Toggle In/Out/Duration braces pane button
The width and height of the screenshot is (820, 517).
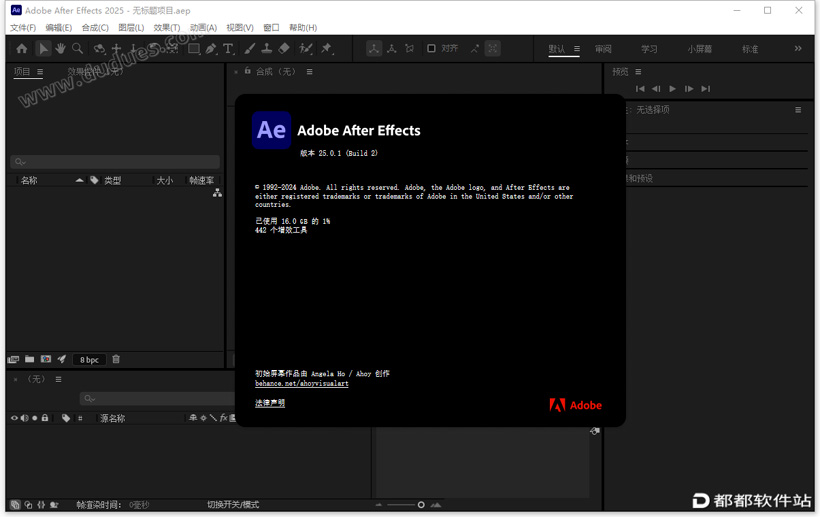tap(41, 505)
